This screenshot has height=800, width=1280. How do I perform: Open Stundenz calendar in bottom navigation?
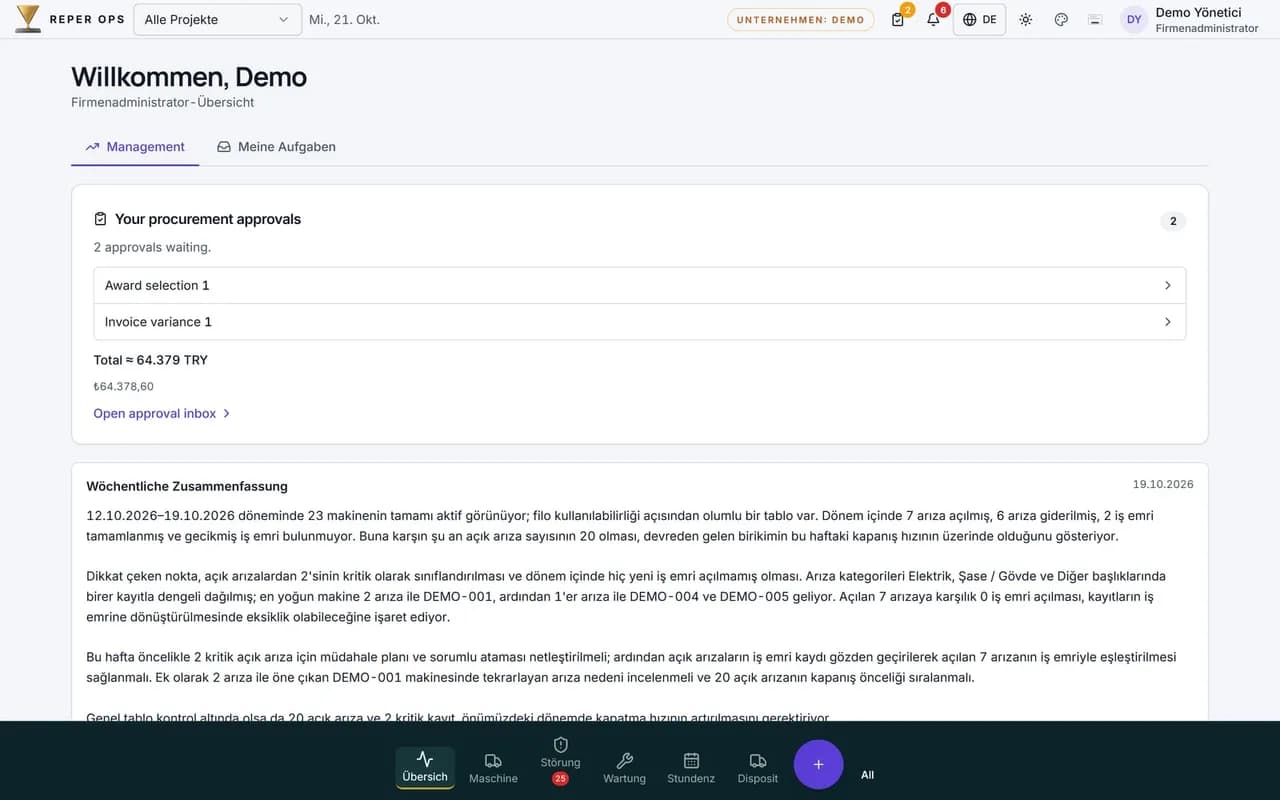tap(691, 768)
